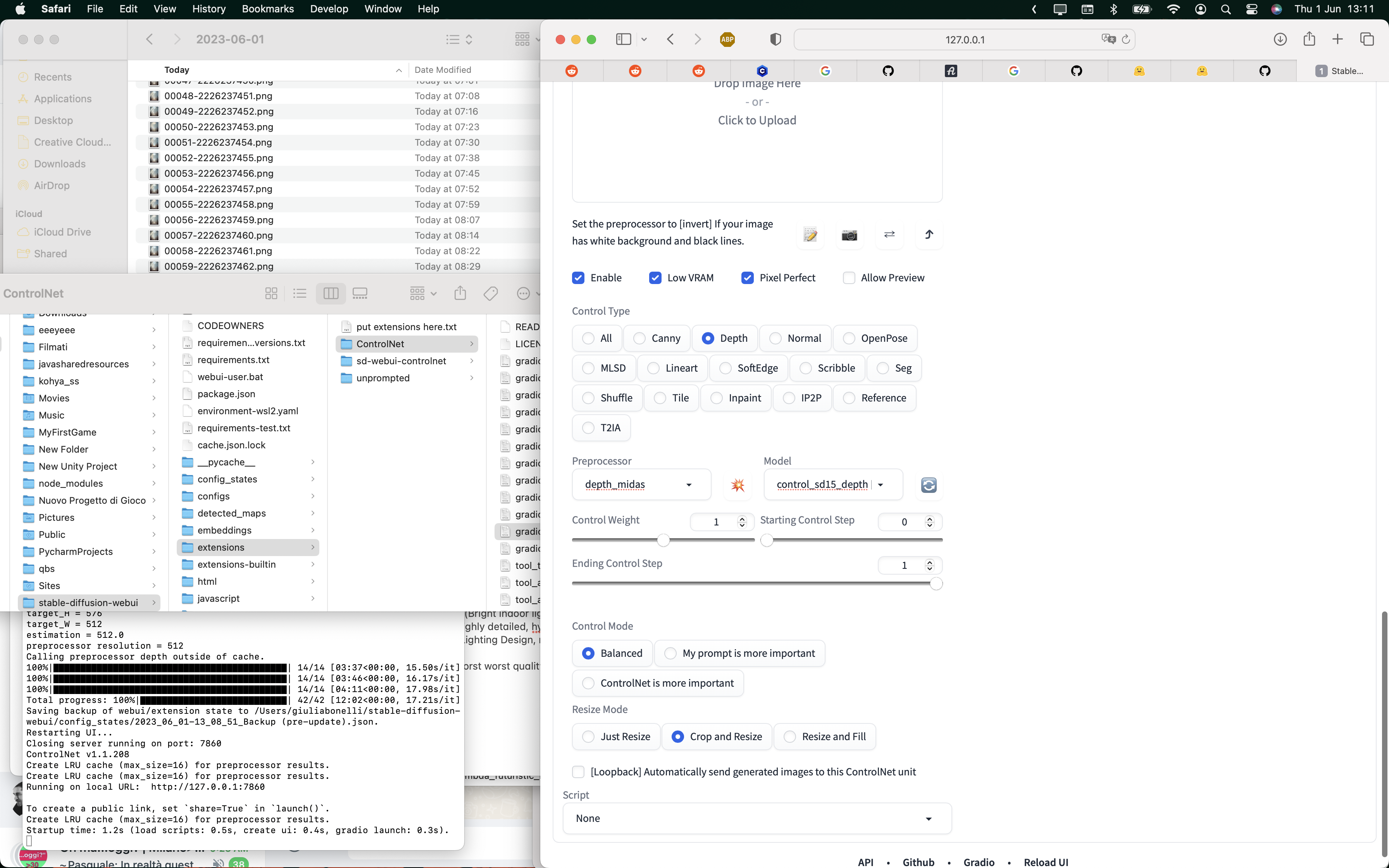Run preprocessor preview with the explosion icon

tap(738, 485)
